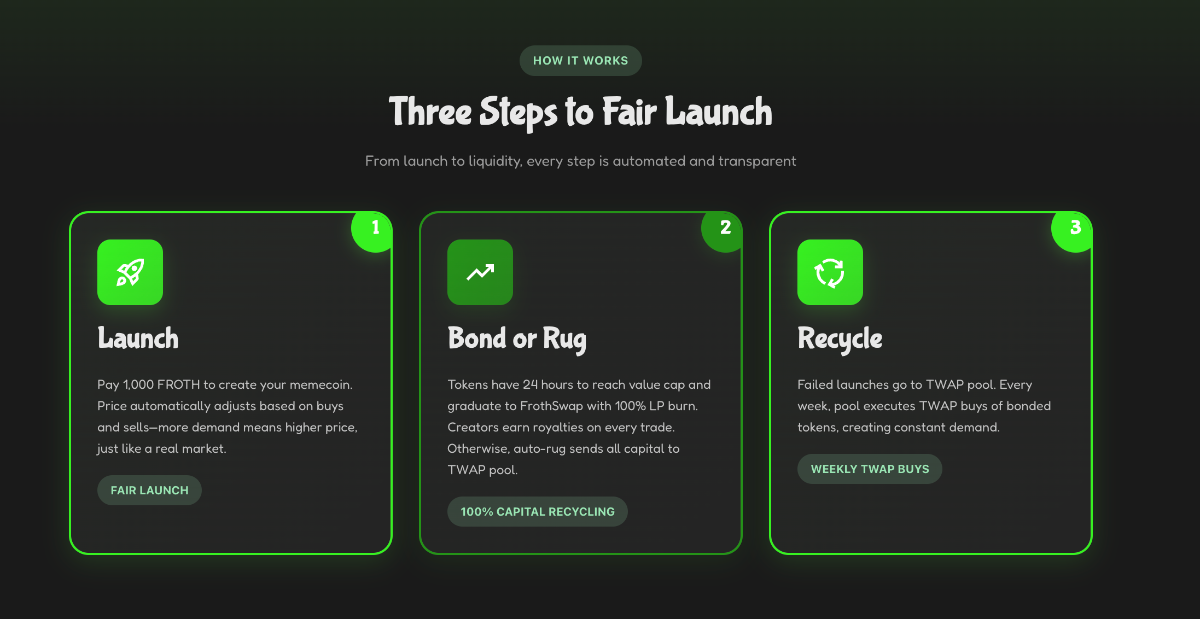The width and height of the screenshot is (1200, 619).
Task: Click the Recycle card heading
Action: pos(840,338)
